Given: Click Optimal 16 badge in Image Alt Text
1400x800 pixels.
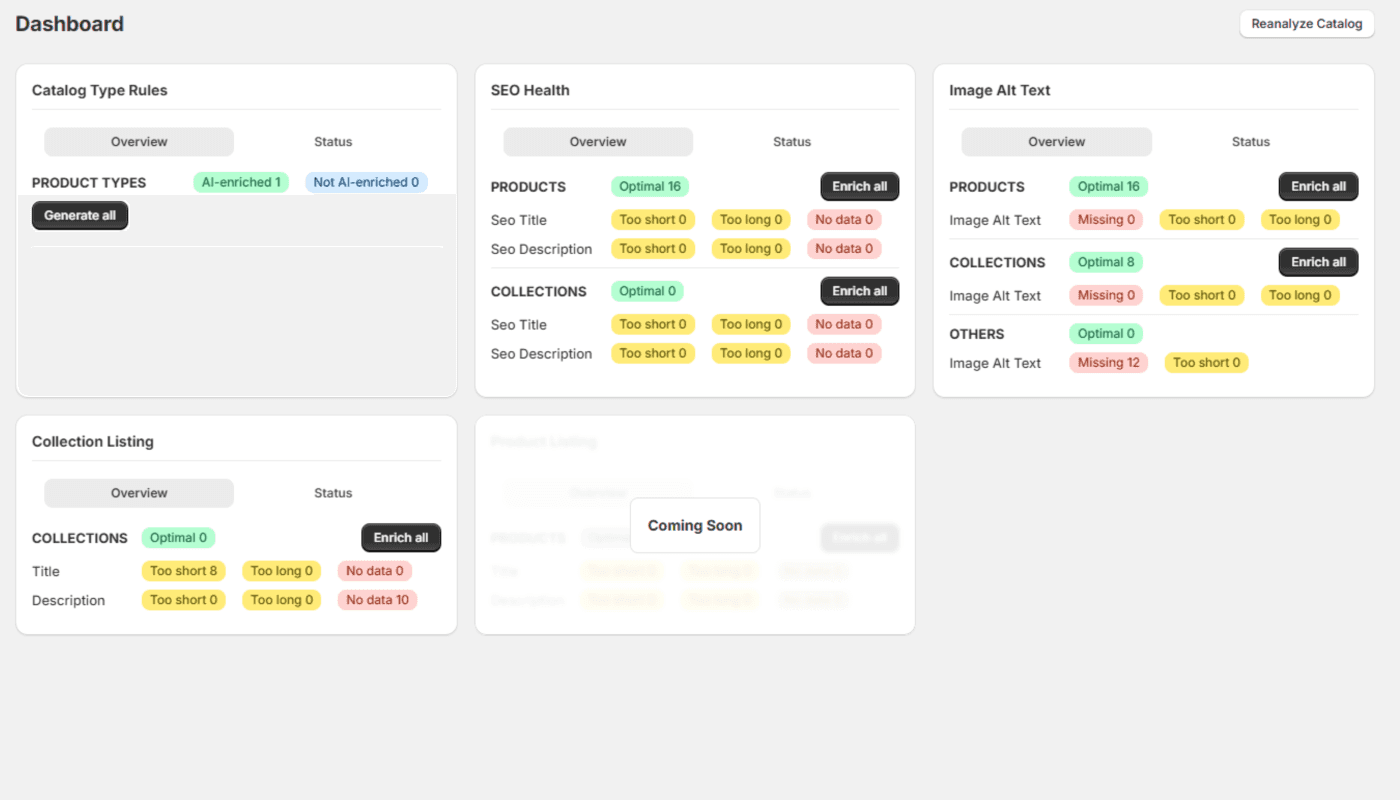Looking at the screenshot, I should coord(1109,187).
